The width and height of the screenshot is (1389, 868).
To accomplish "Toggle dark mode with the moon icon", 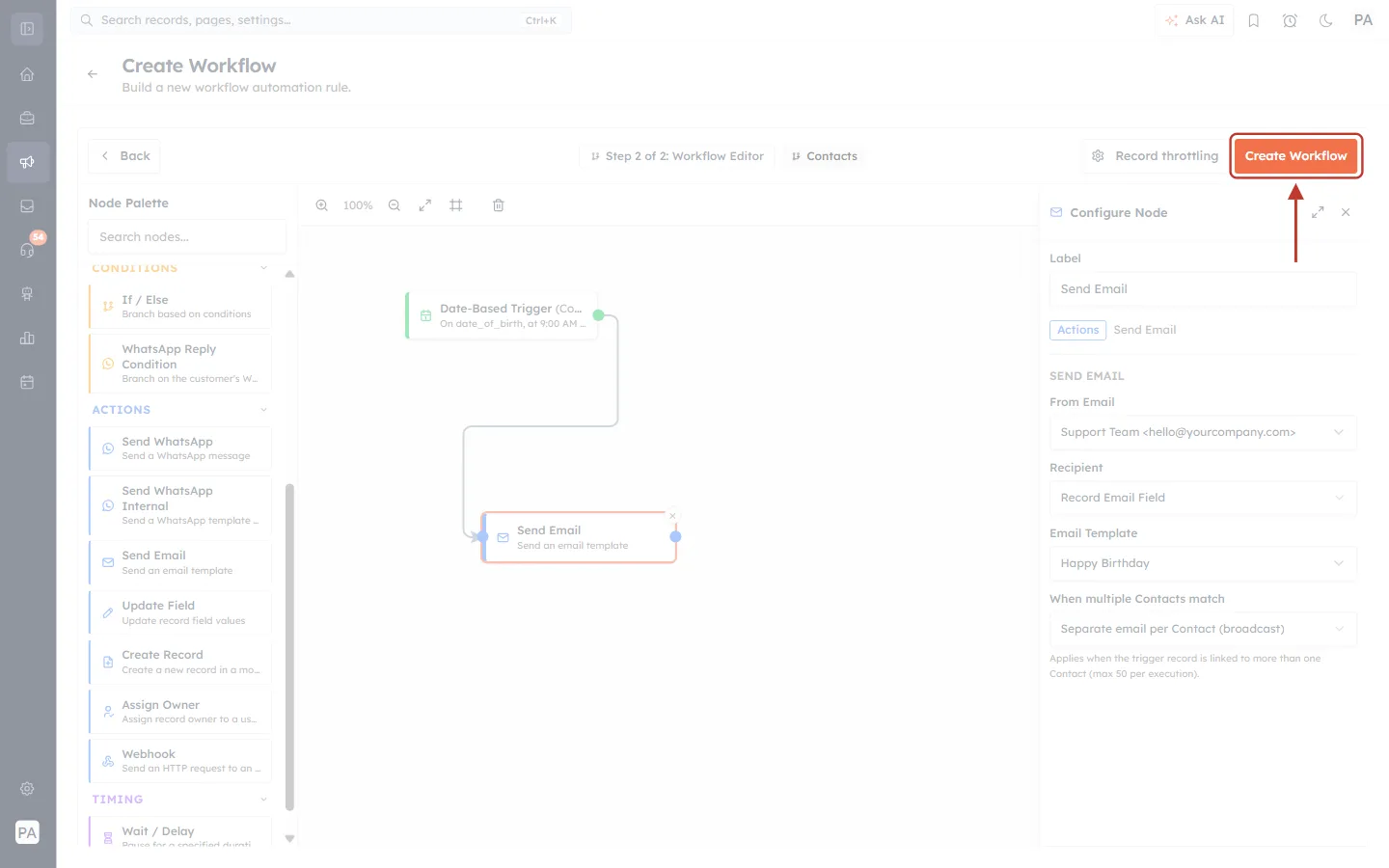I will (1326, 20).
